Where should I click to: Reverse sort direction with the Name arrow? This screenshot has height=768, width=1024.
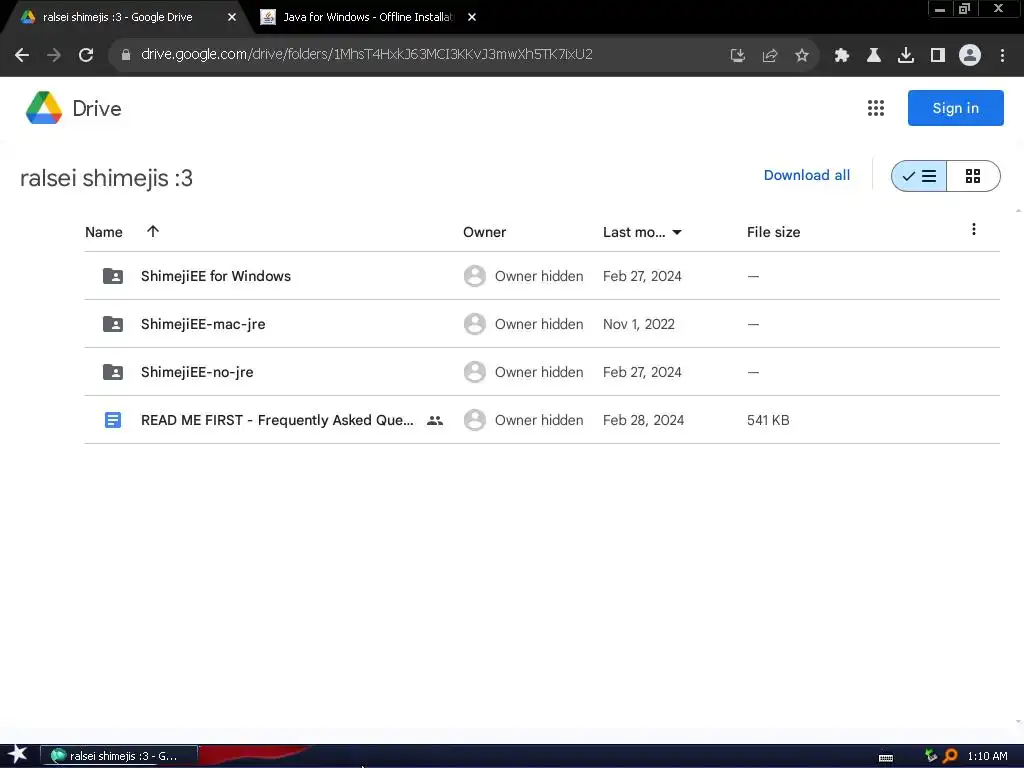click(x=153, y=231)
